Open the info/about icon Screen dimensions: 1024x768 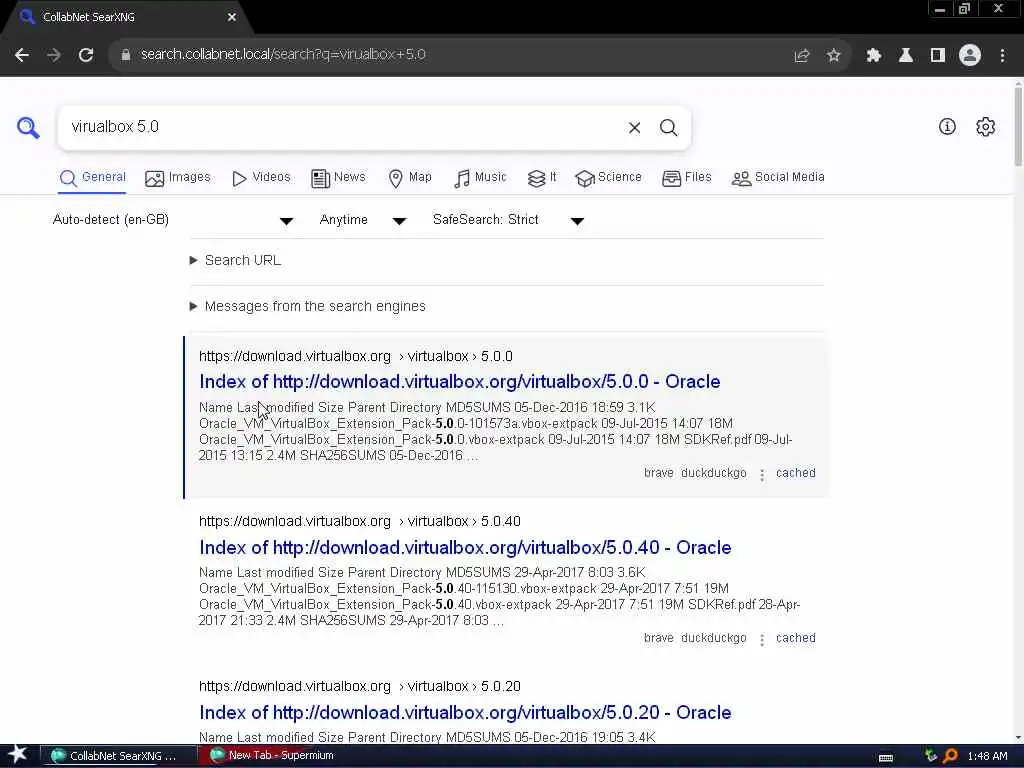pos(947,127)
